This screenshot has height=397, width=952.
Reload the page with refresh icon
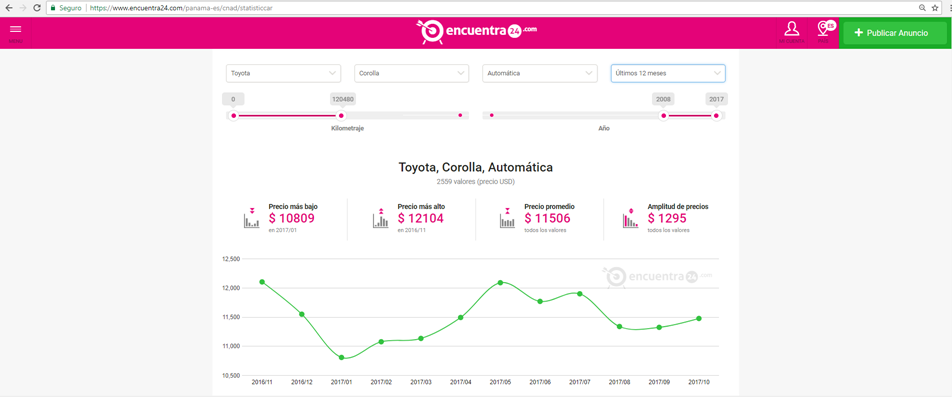(37, 8)
